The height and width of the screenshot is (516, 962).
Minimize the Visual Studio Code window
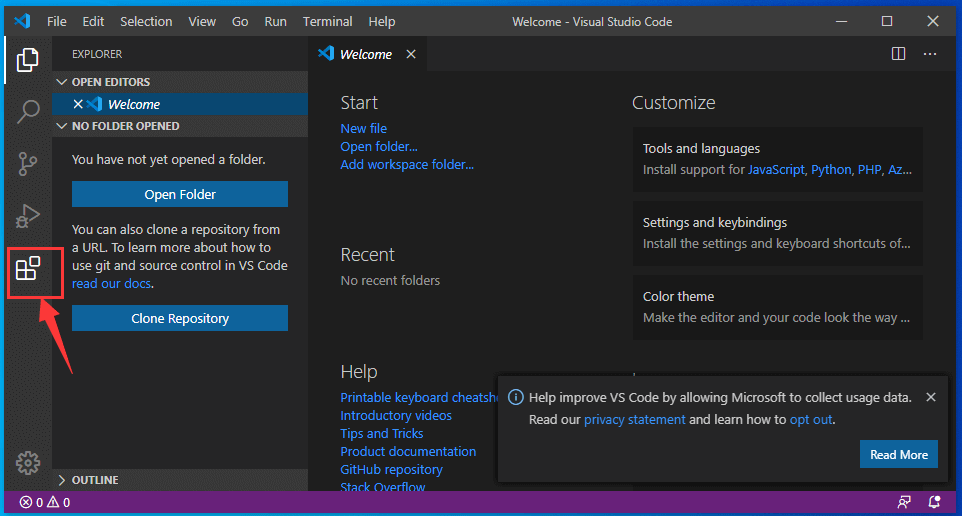(842, 21)
